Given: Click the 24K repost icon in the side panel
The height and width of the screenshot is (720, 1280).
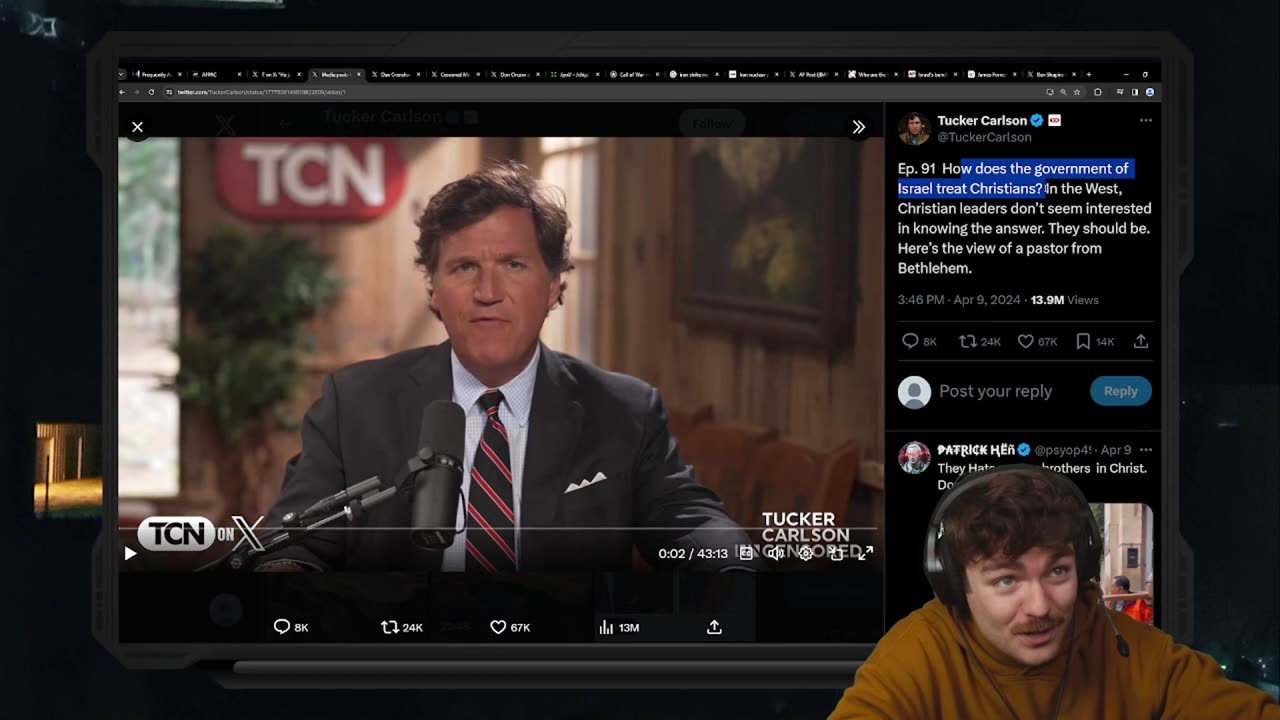Looking at the screenshot, I should pyautogui.click(x=980, y=341).
